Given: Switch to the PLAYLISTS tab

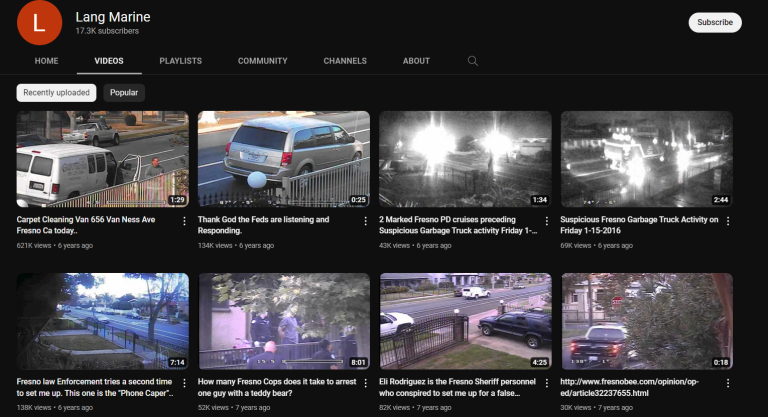Looking at the screenshot, I should click(181, 61).
